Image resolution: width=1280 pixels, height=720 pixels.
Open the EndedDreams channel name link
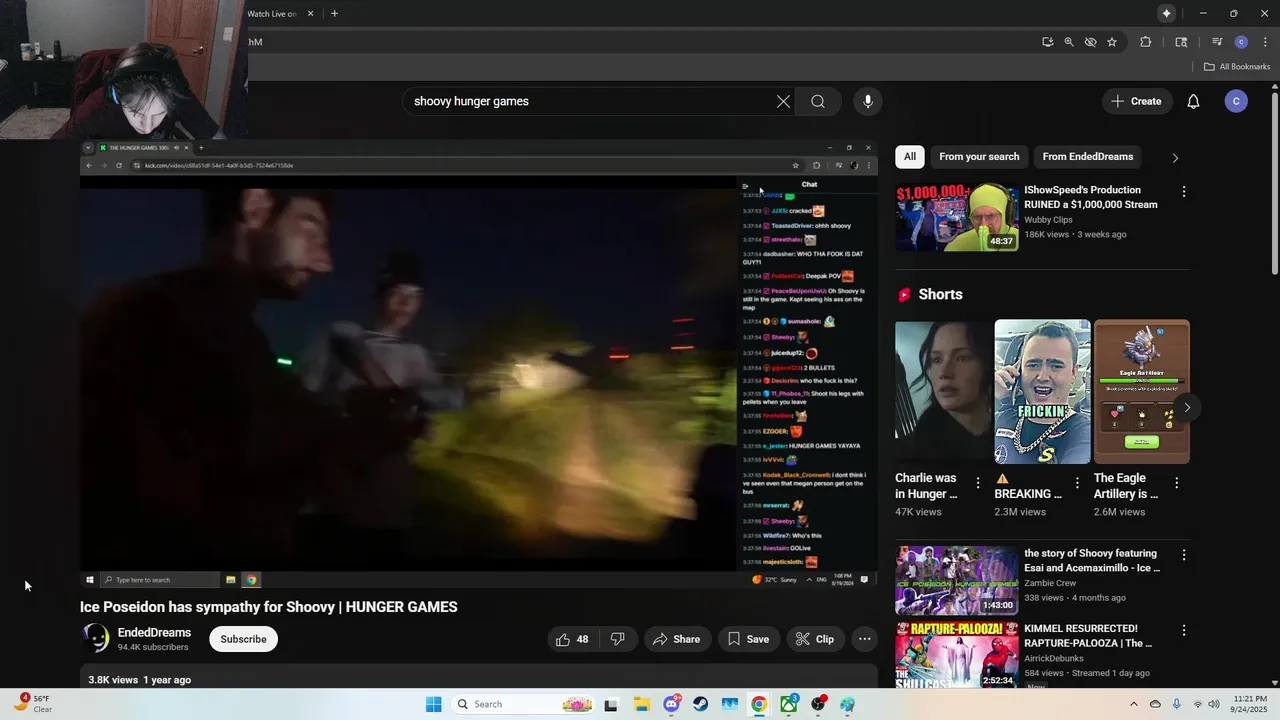pyautogui.click(x=154, y=633)
